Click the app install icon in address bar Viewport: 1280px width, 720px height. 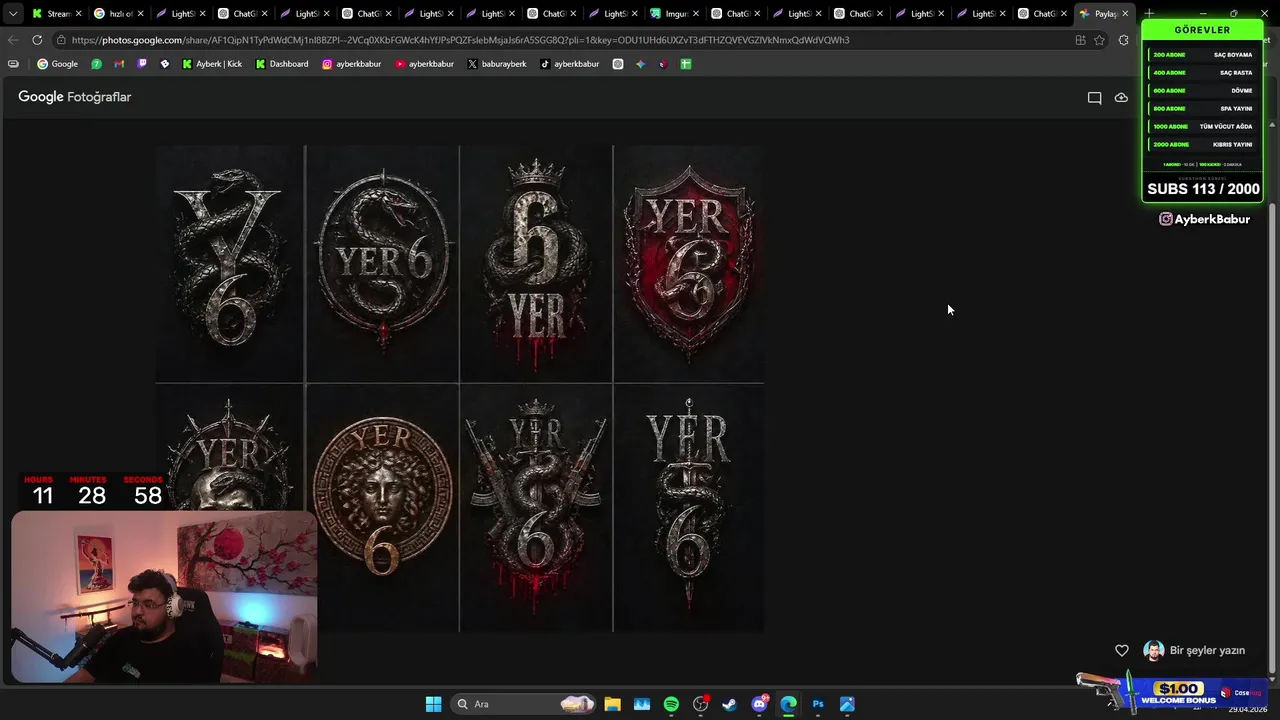point(1080,40)
